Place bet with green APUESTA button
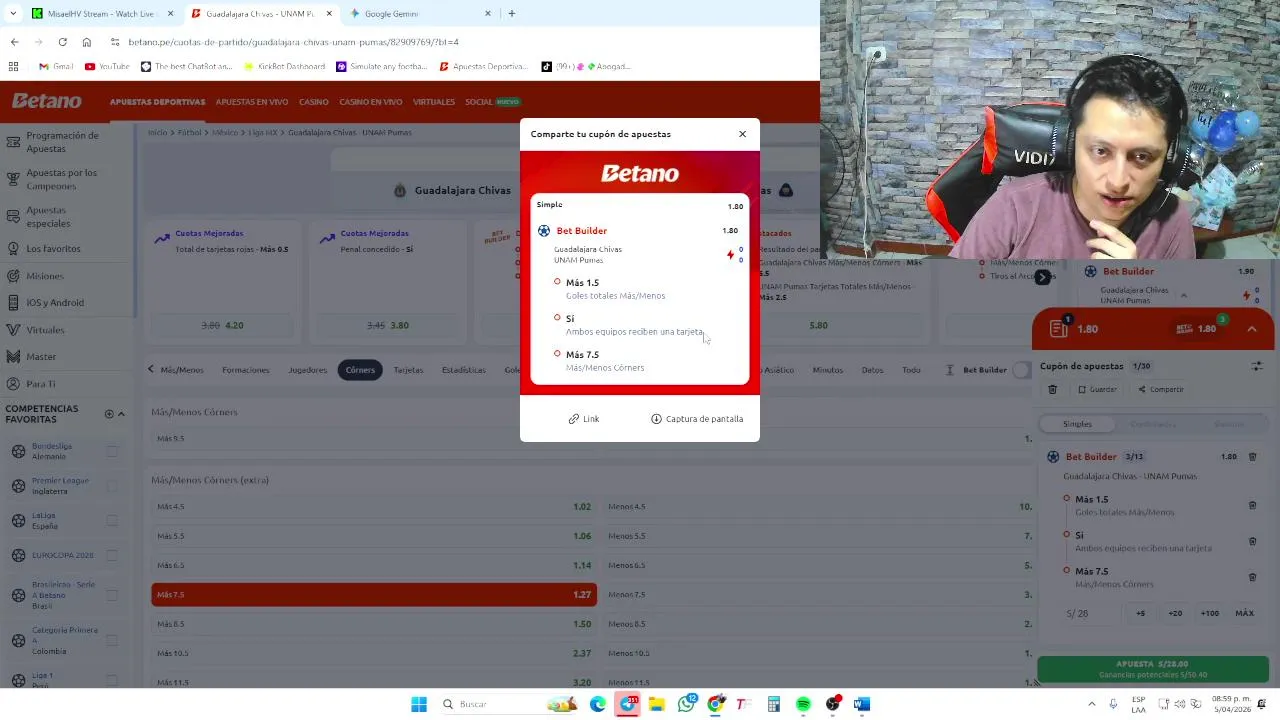This screenshot has width=1280, height=720. (x=1152, y=669)
